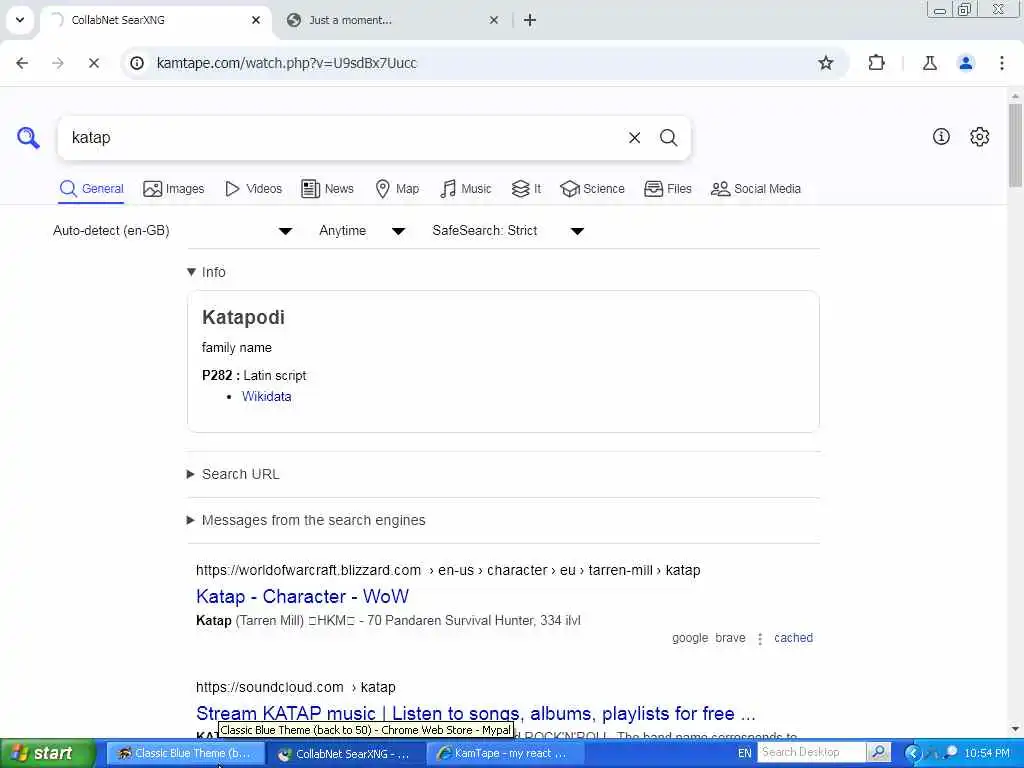
Task: Open CollabNet SearXNG taskbar item
Action: [345, 753]
